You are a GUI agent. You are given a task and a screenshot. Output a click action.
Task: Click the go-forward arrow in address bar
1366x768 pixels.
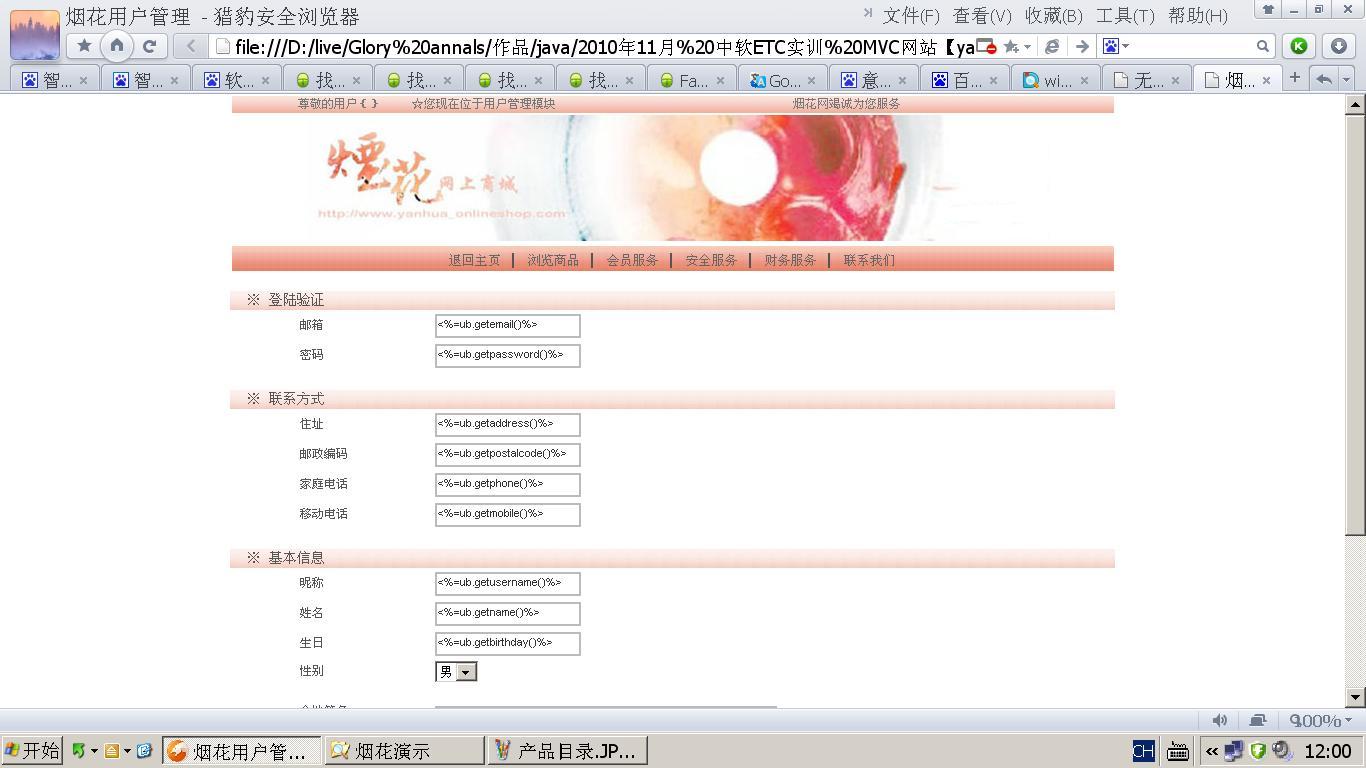coord(1081,46)
